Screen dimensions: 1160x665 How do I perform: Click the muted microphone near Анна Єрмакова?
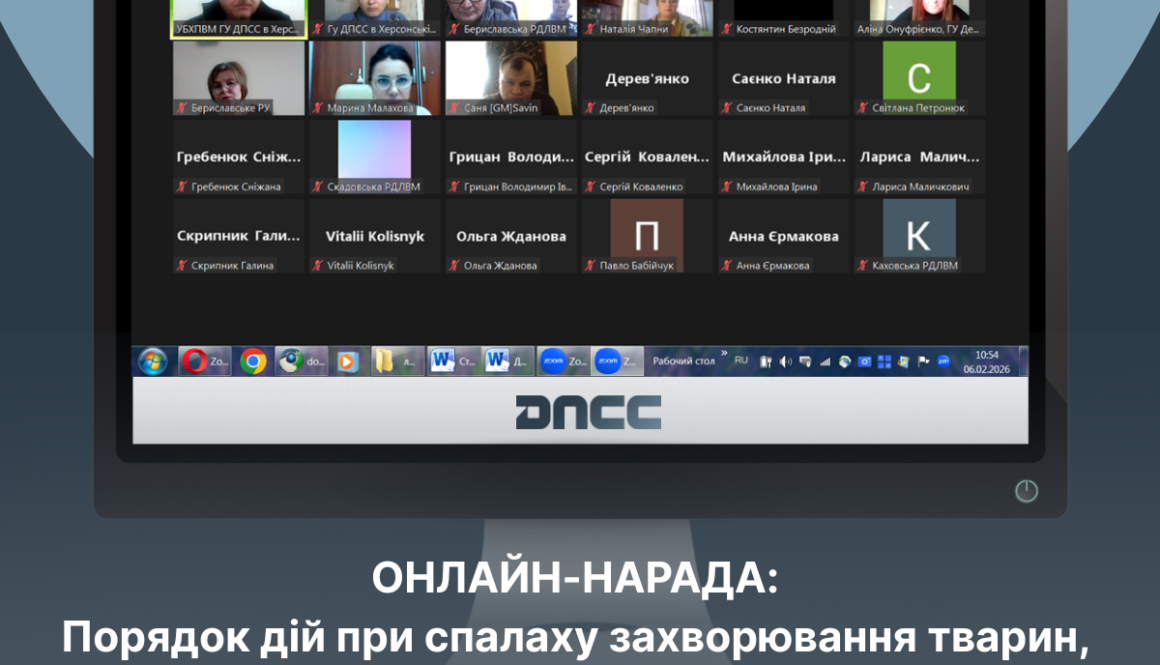point(725,265)
